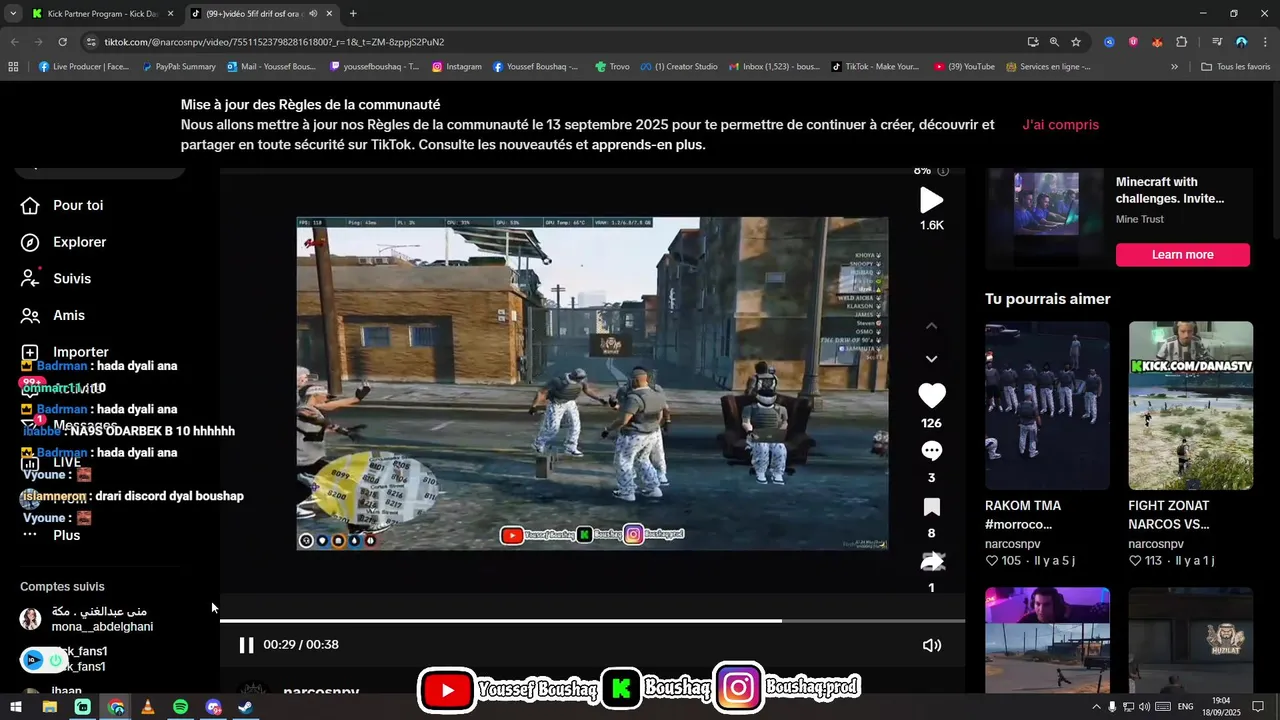This screenshot has width=1280, height=720.
Task: Open RAKOM TMA video thumbnail
Action: [1047, 405]
